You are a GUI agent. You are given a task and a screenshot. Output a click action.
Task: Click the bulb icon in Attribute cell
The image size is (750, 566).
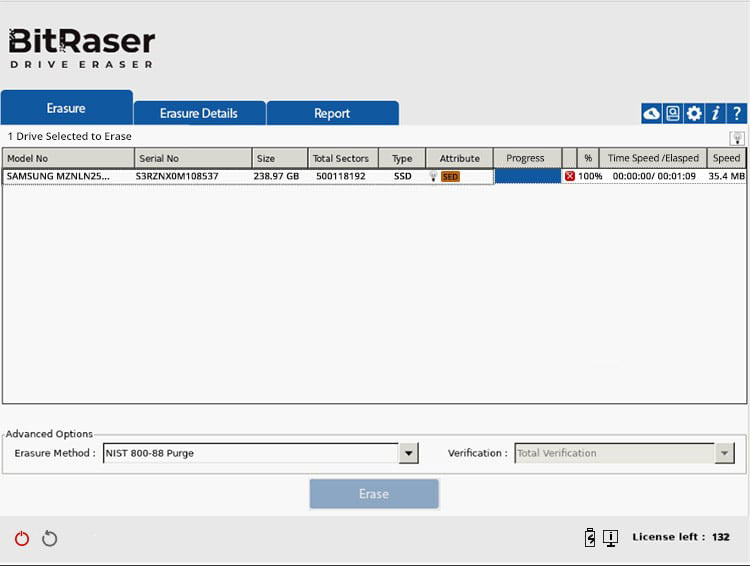[x=433, y=177]
